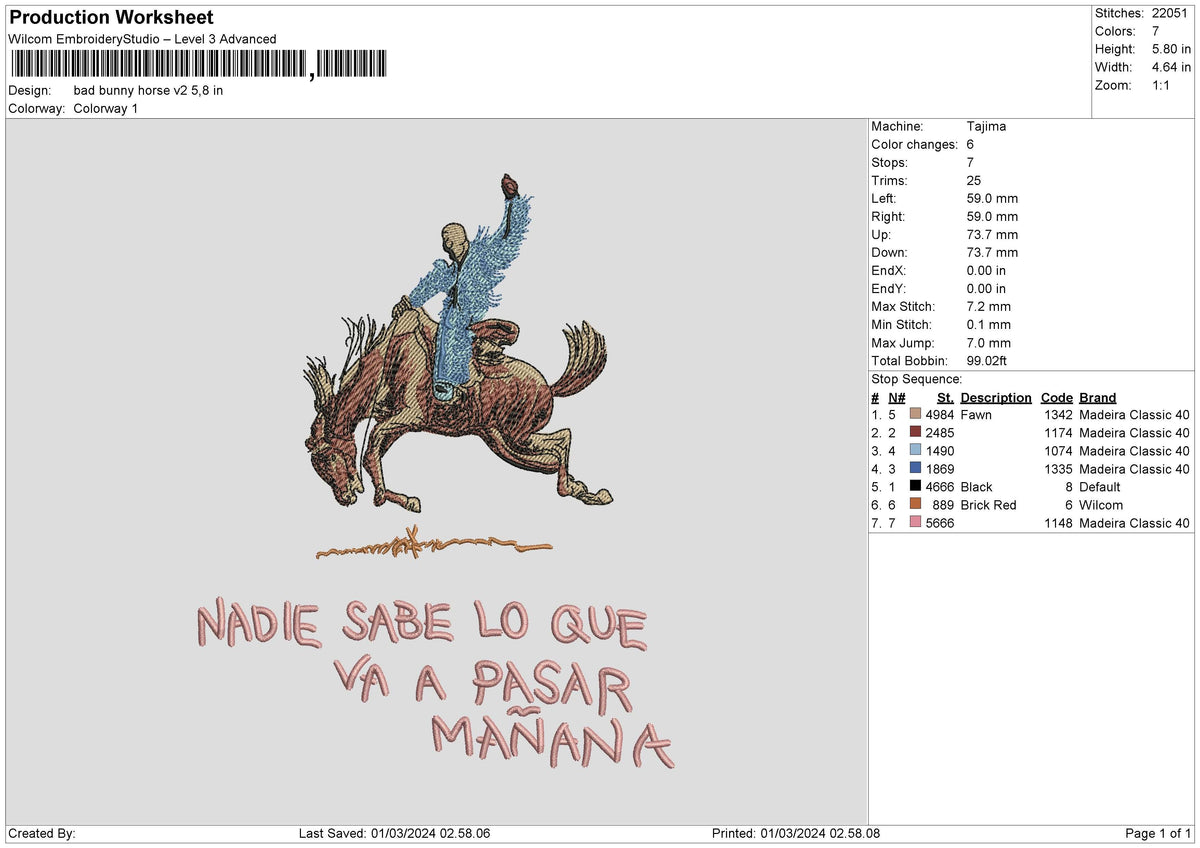Click the 'Production Worksheet' heading
Viewport: 1200px width, 848px height.
tap(111, 18)
